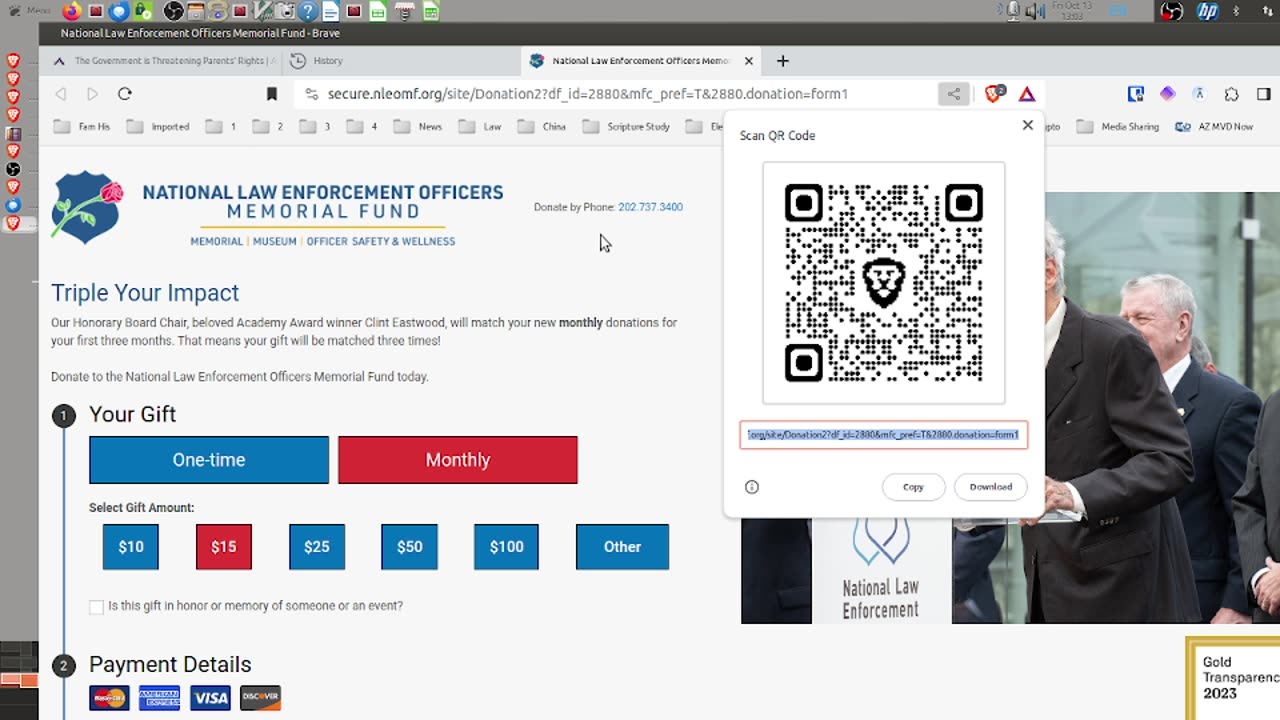Click the bookmark icon beside address bar
This screenshot has height=720, width=1280.
tap(271, 94)
